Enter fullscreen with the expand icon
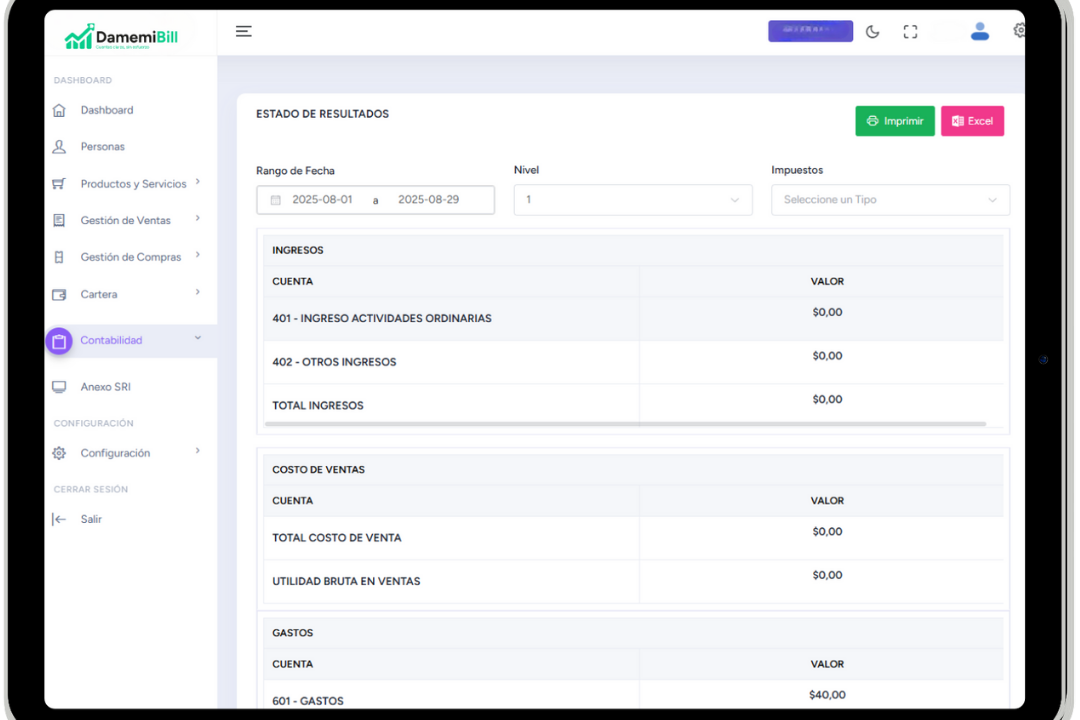 (910, 32)
